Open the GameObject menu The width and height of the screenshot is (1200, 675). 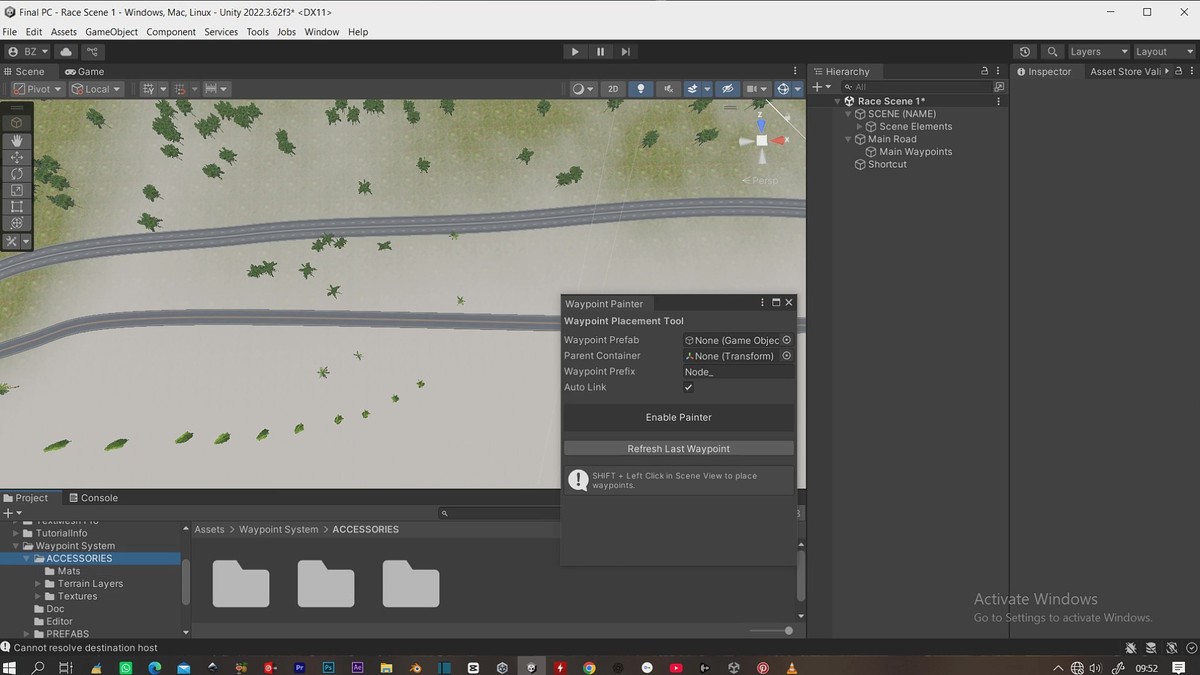click(x=111, y=32)
